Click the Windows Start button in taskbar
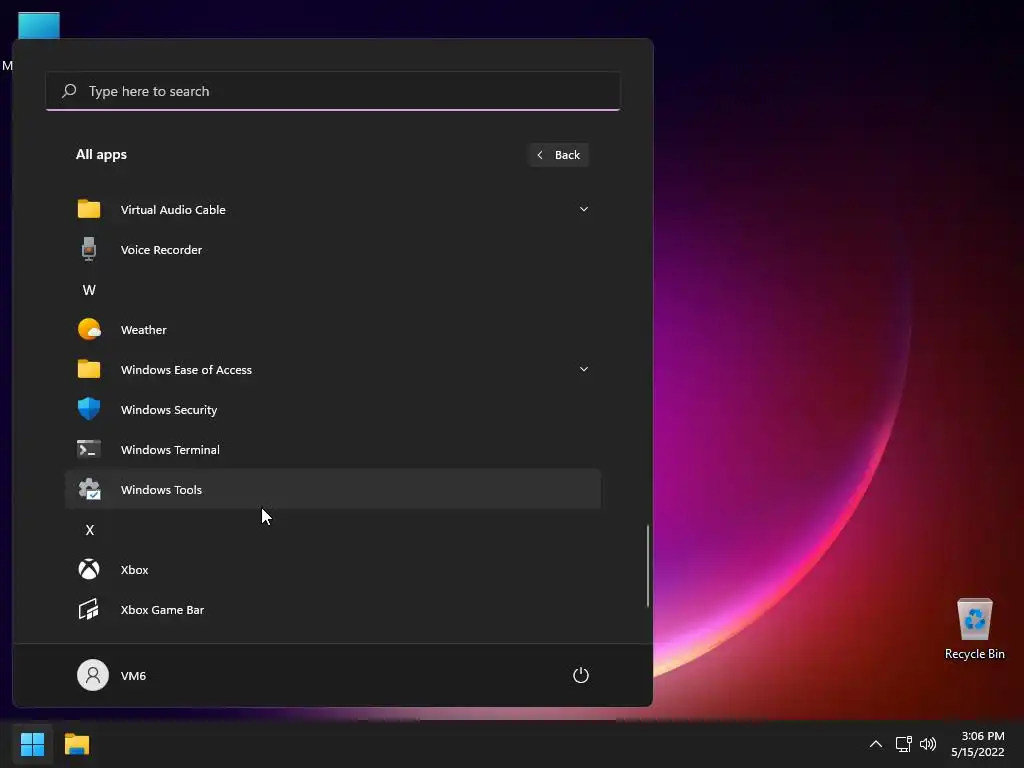This screenshot has width=1024, height=768. point(32,744)
